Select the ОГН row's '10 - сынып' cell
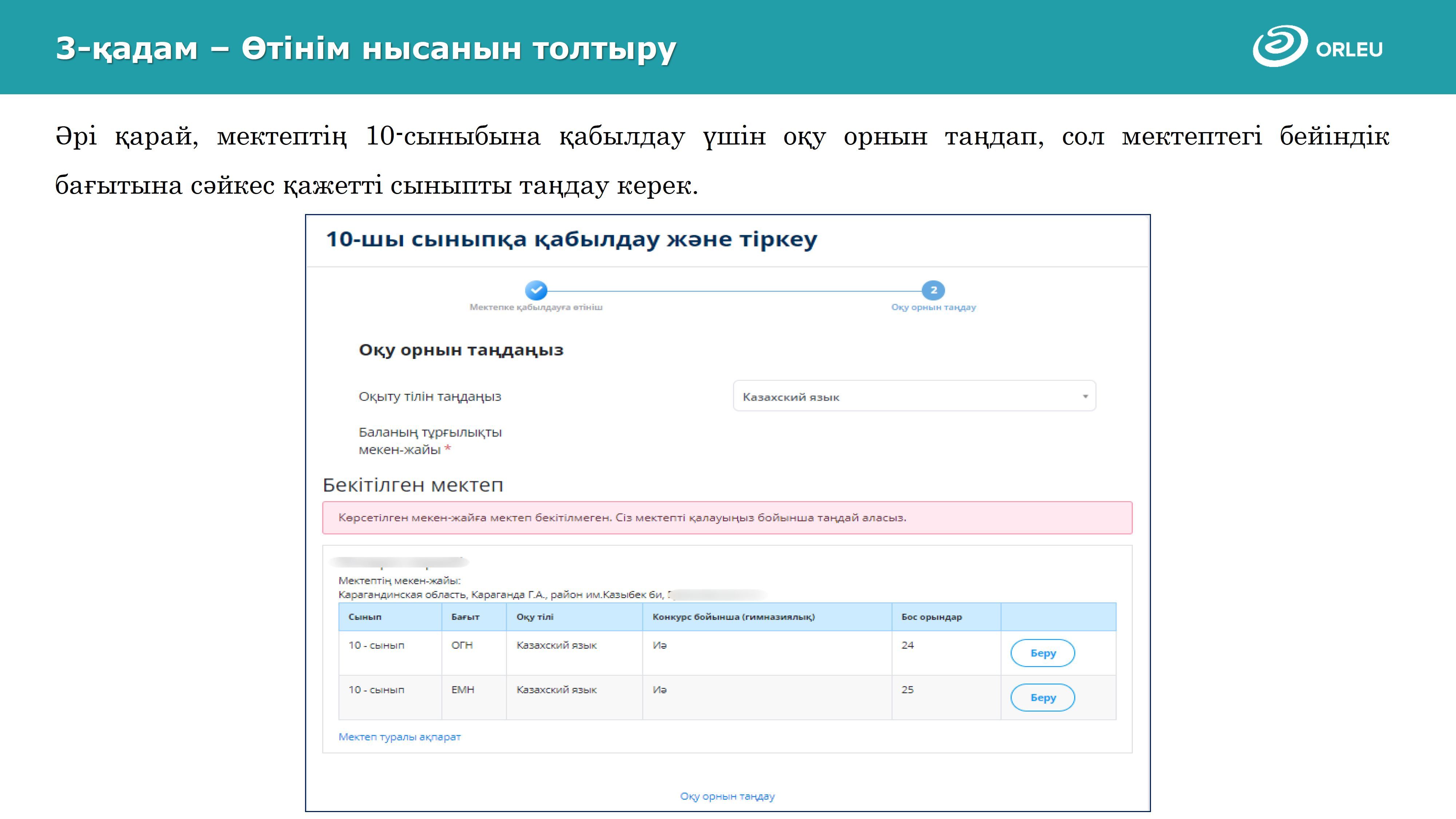The width and height of the screenshot is (1456, 819). point(376,645)
